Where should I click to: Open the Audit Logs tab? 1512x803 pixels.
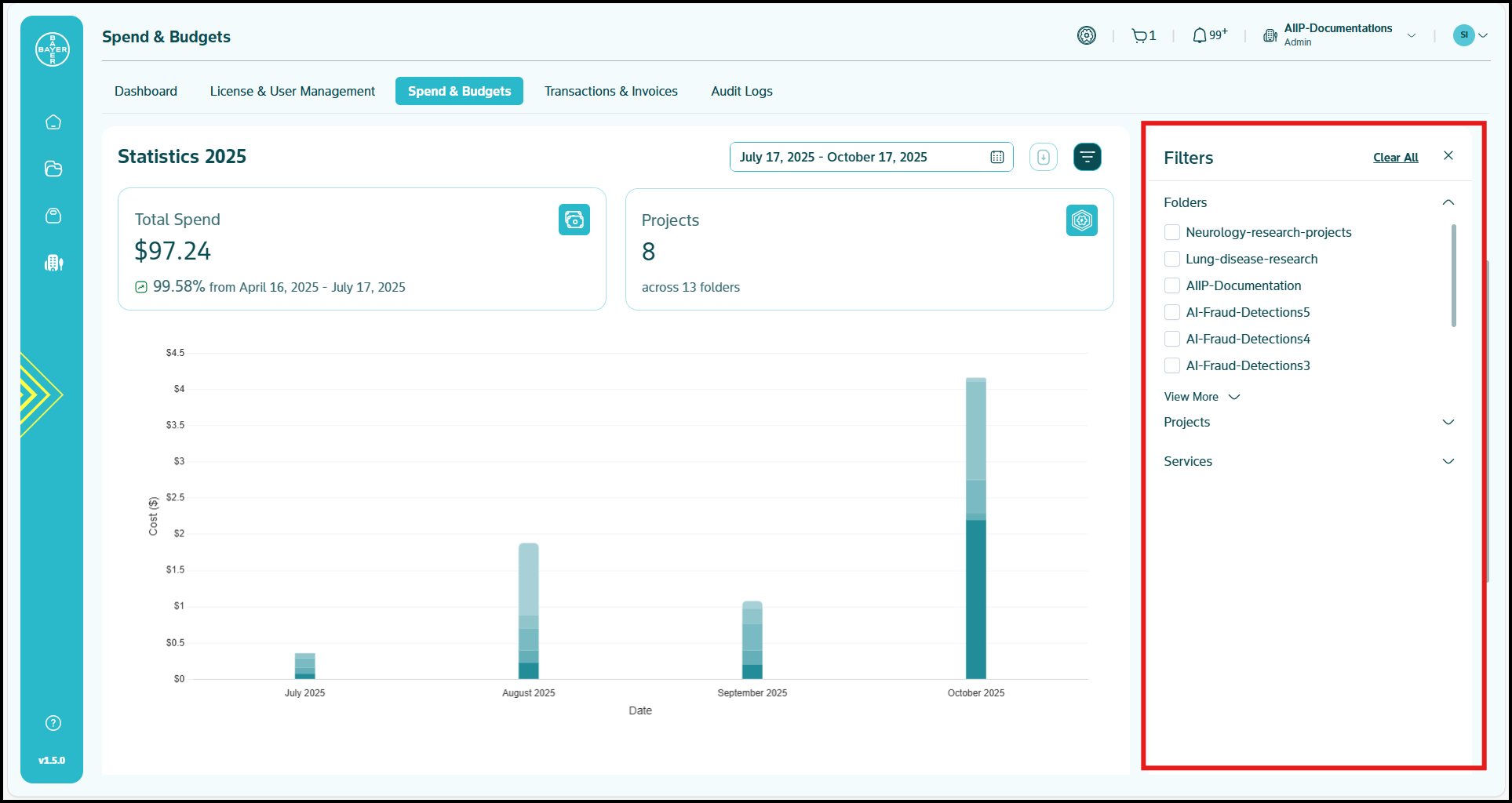741,91
